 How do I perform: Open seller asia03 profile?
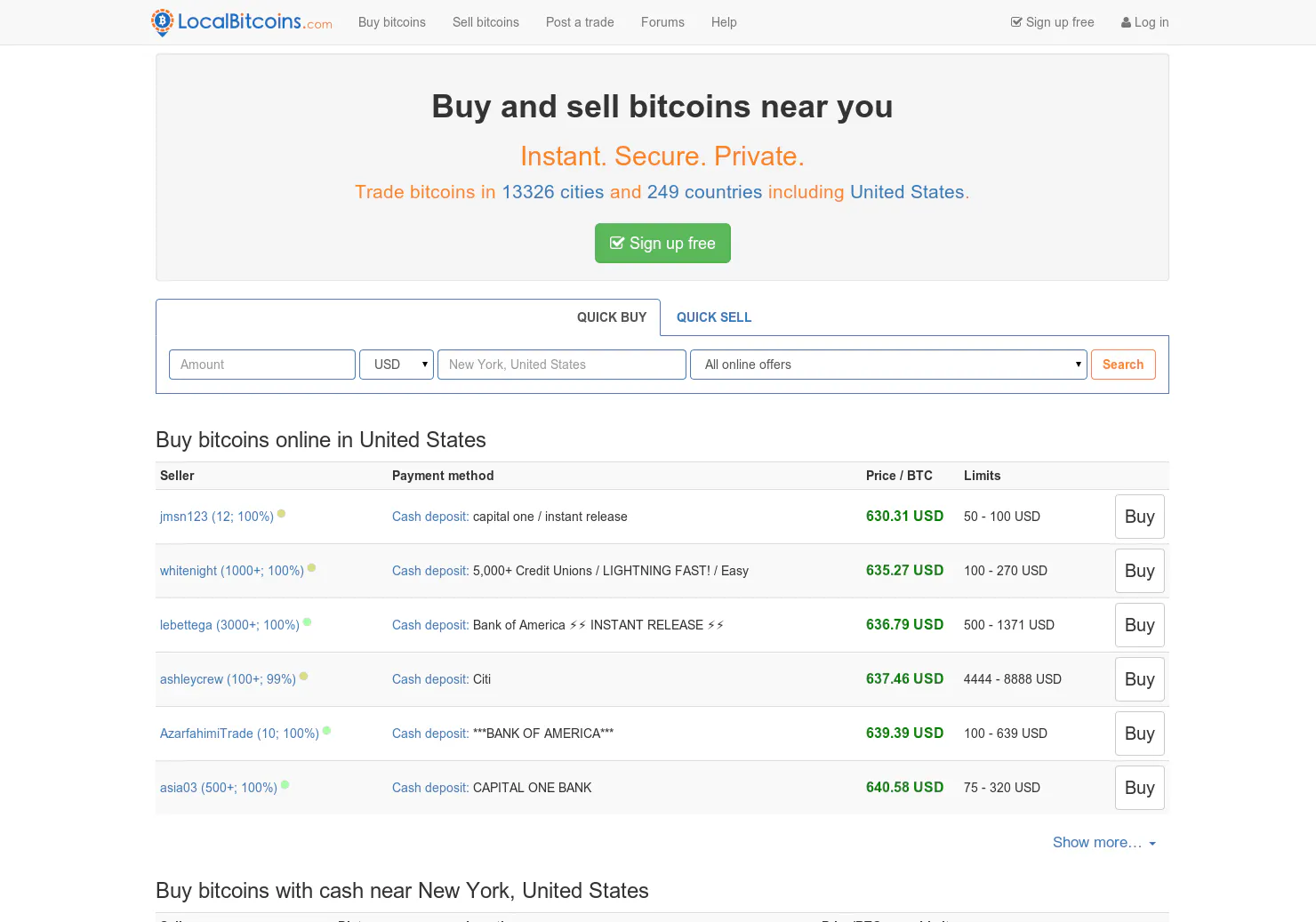pos(219,788)
